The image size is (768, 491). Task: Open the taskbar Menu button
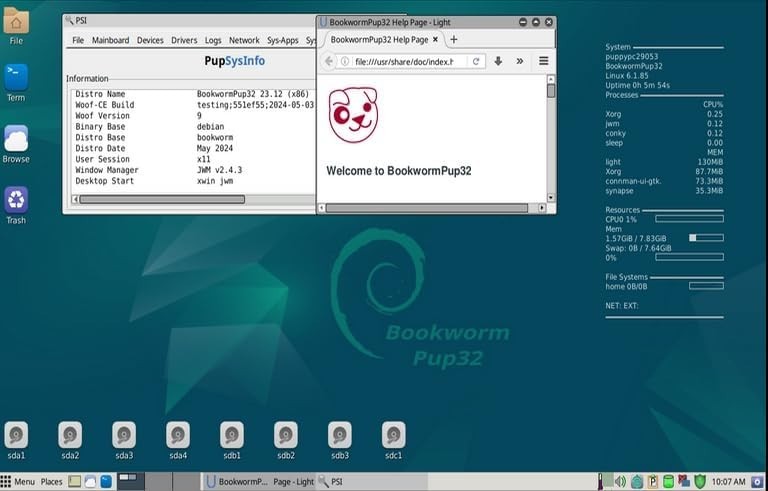tap(18, 482)
